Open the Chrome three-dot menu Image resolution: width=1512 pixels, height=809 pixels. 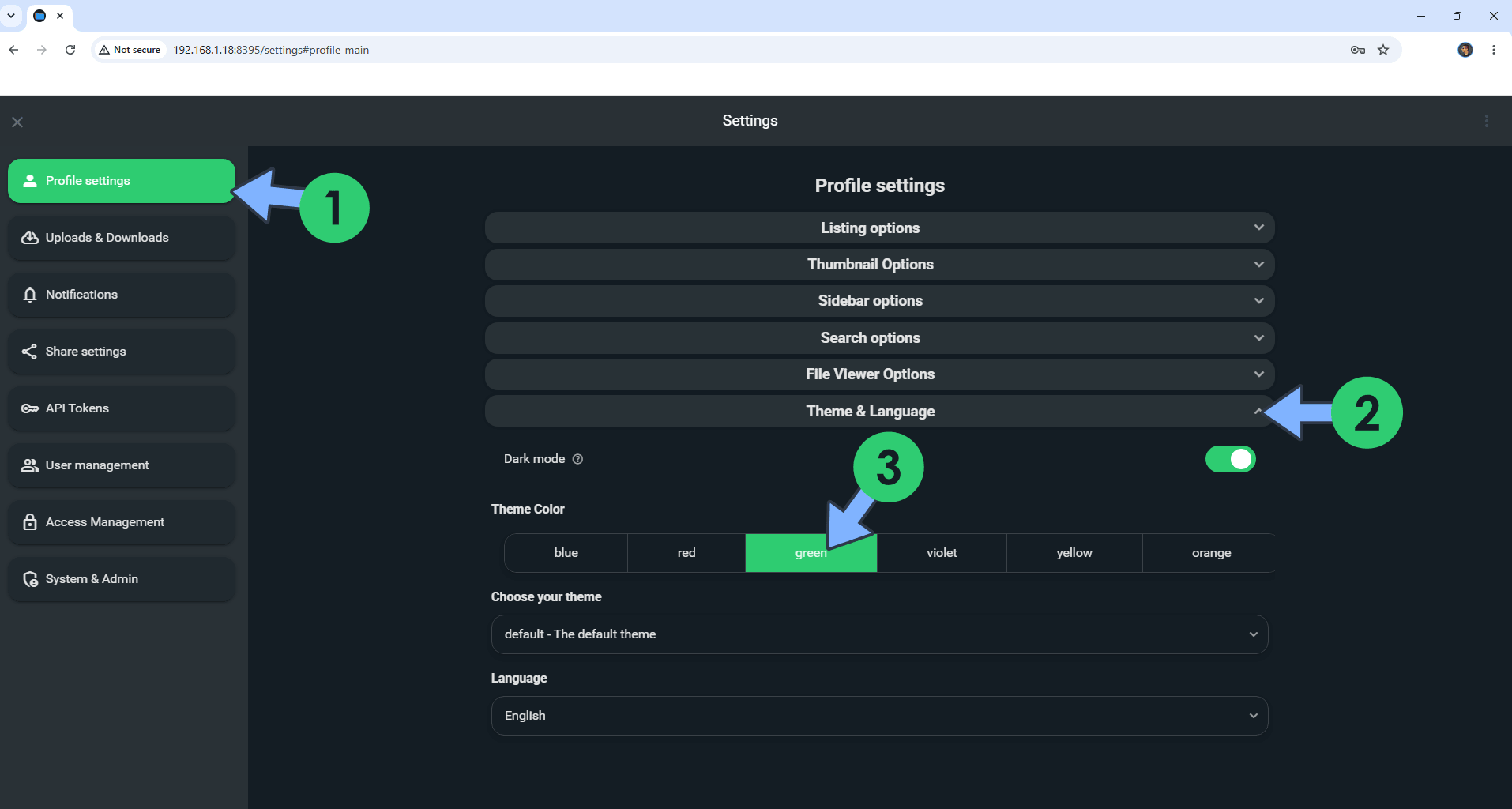click(x=1494, y=50)
